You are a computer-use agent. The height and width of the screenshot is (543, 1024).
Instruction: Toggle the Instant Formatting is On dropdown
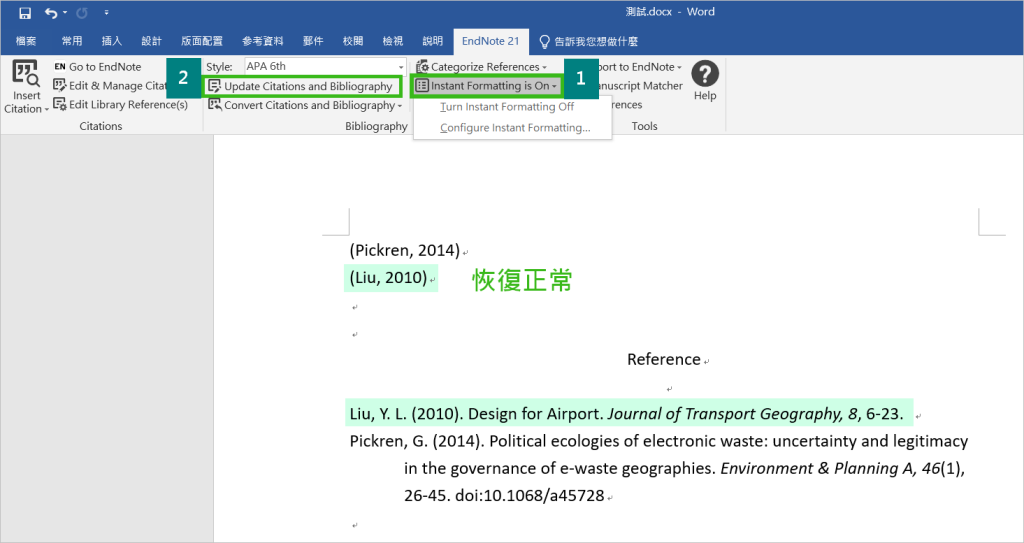[x=487, y=86]
